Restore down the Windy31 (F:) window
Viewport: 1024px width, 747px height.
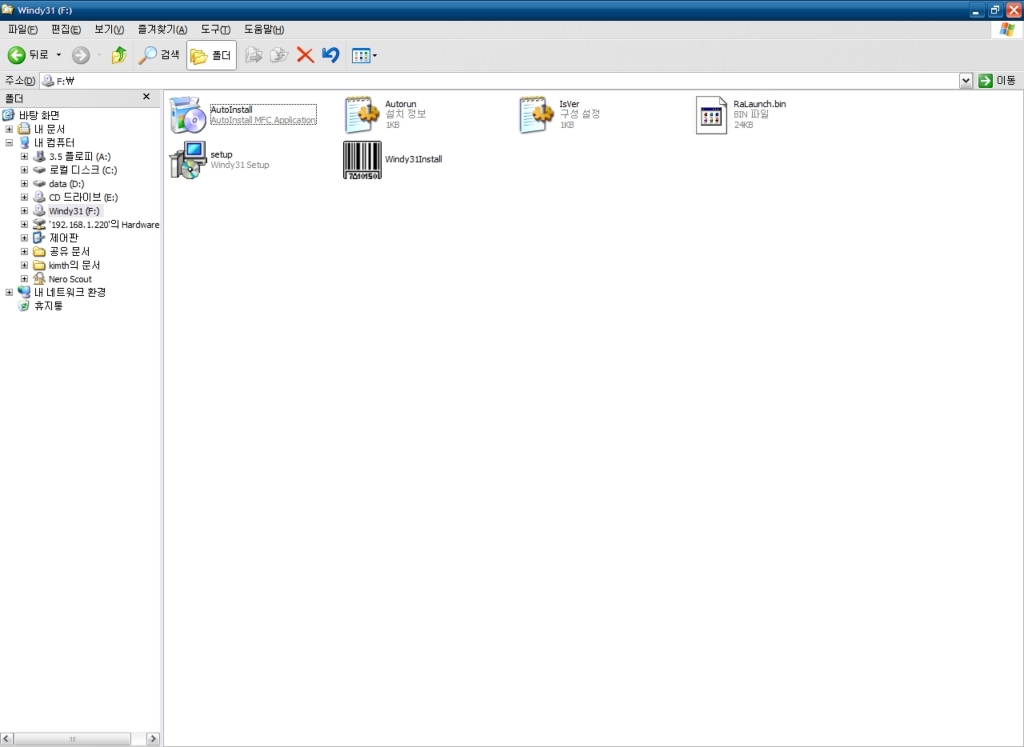pyautogui.click(x=995, y=10)
